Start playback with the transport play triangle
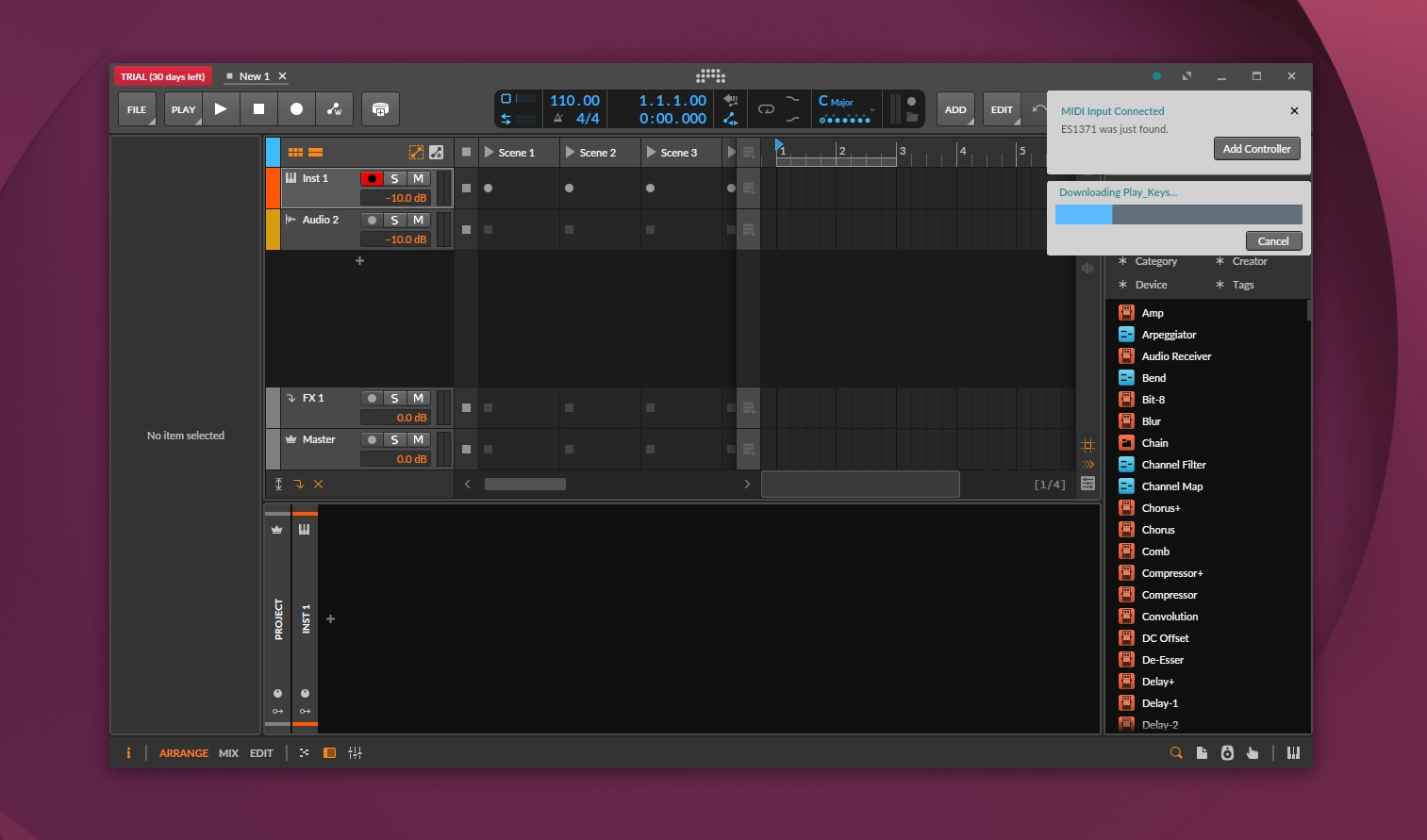This screenshot has height=840, width=1427. coord(221,109)
